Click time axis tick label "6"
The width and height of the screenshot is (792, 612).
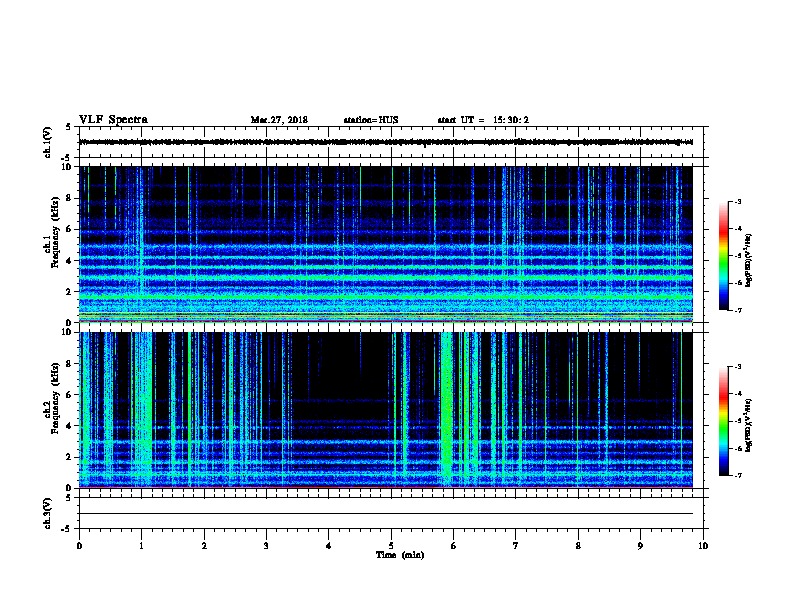[454, 546]
